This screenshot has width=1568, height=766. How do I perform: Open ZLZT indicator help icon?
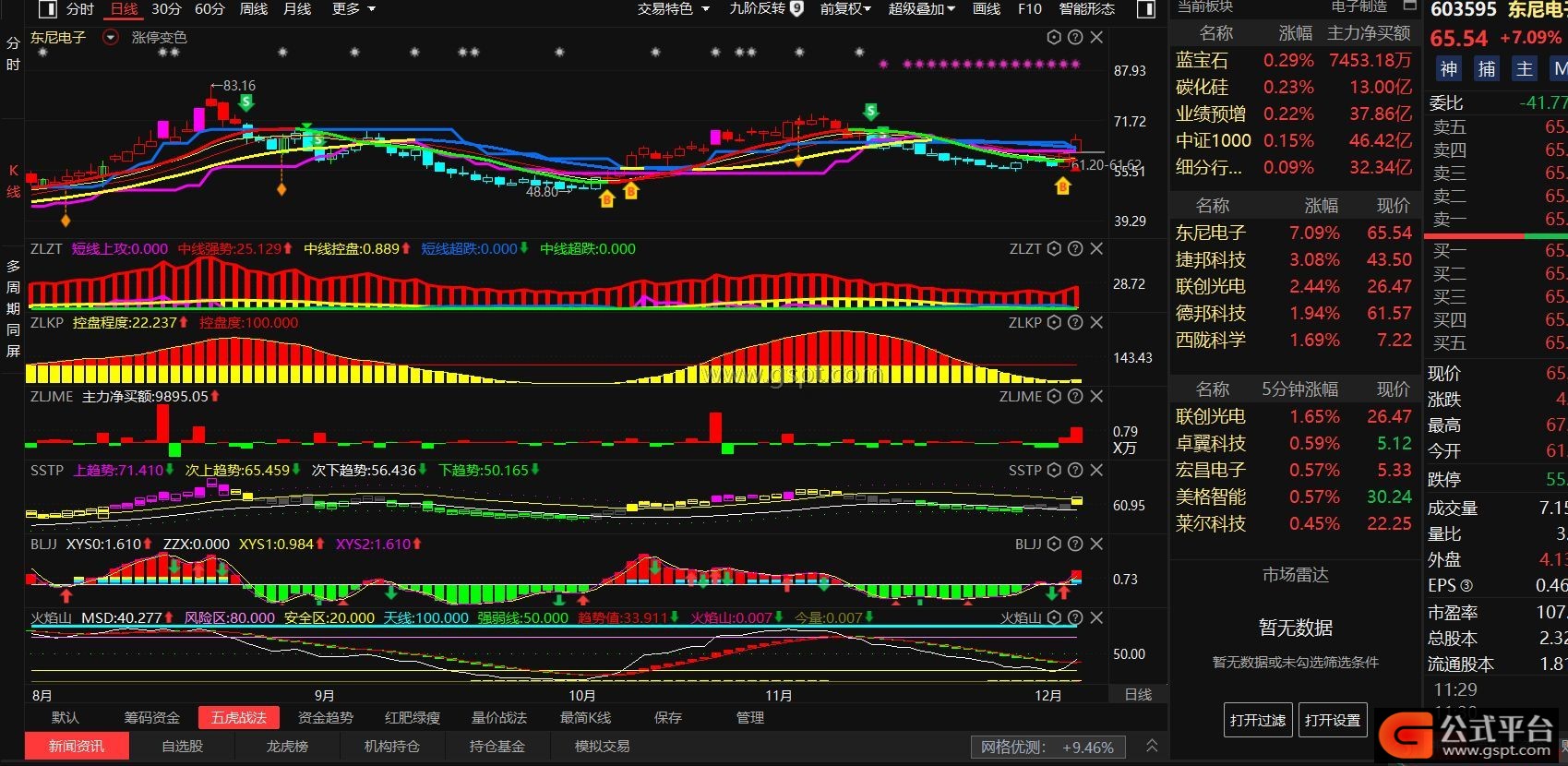(x=1075, y=248)
